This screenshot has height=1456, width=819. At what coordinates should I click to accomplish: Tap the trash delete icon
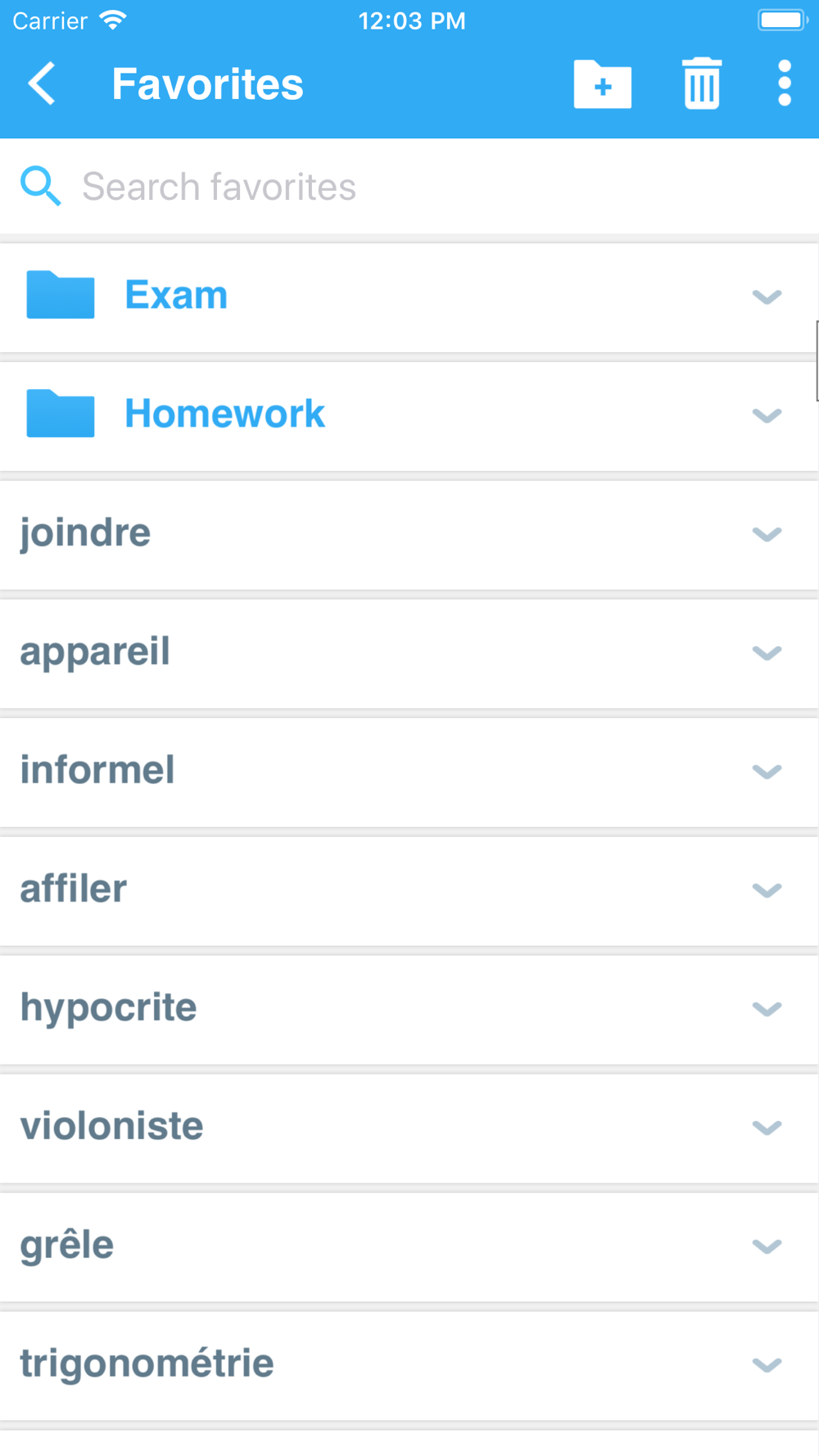coord(702,84)
